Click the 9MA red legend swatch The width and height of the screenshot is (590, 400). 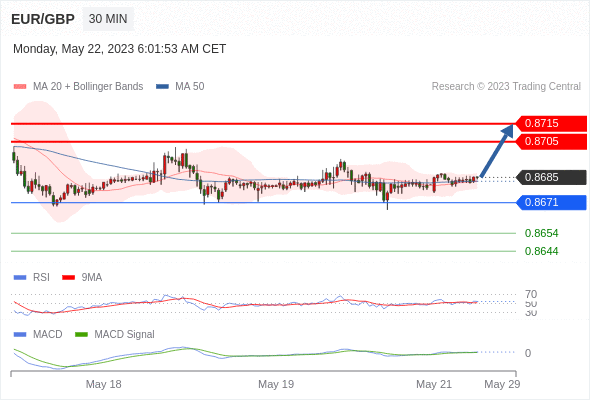click(x=68, y=278)
